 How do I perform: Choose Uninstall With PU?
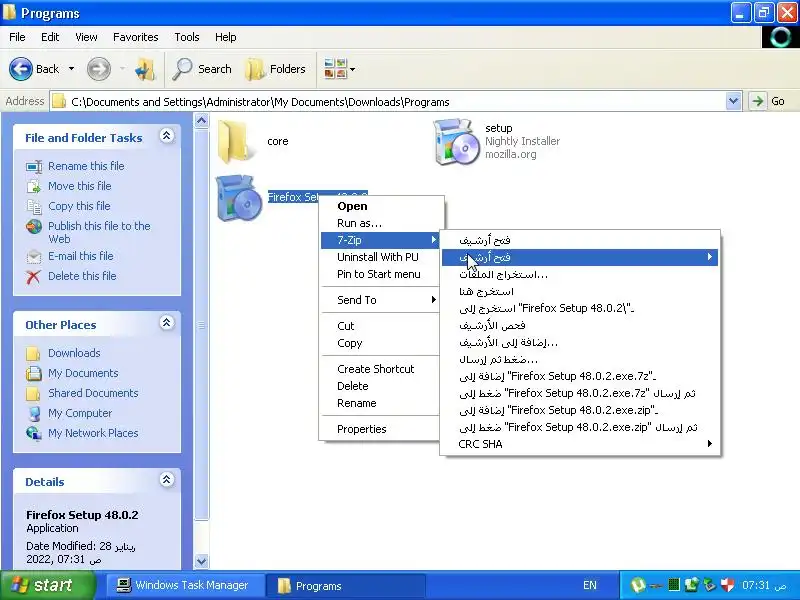(x=380, y=257)
